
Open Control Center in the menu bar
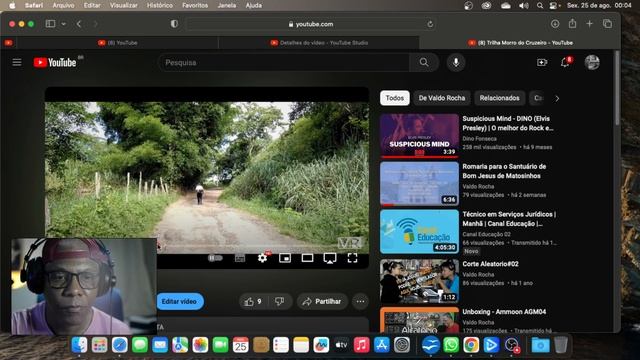point(554,5)
